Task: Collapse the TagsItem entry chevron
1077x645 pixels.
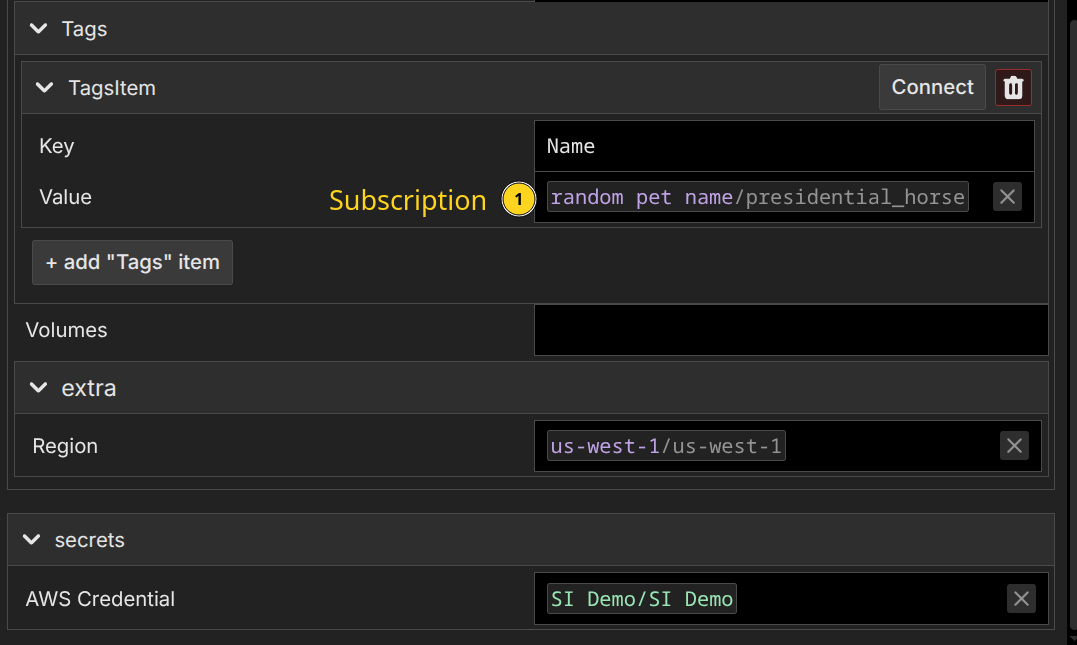Action: (44, 88)
